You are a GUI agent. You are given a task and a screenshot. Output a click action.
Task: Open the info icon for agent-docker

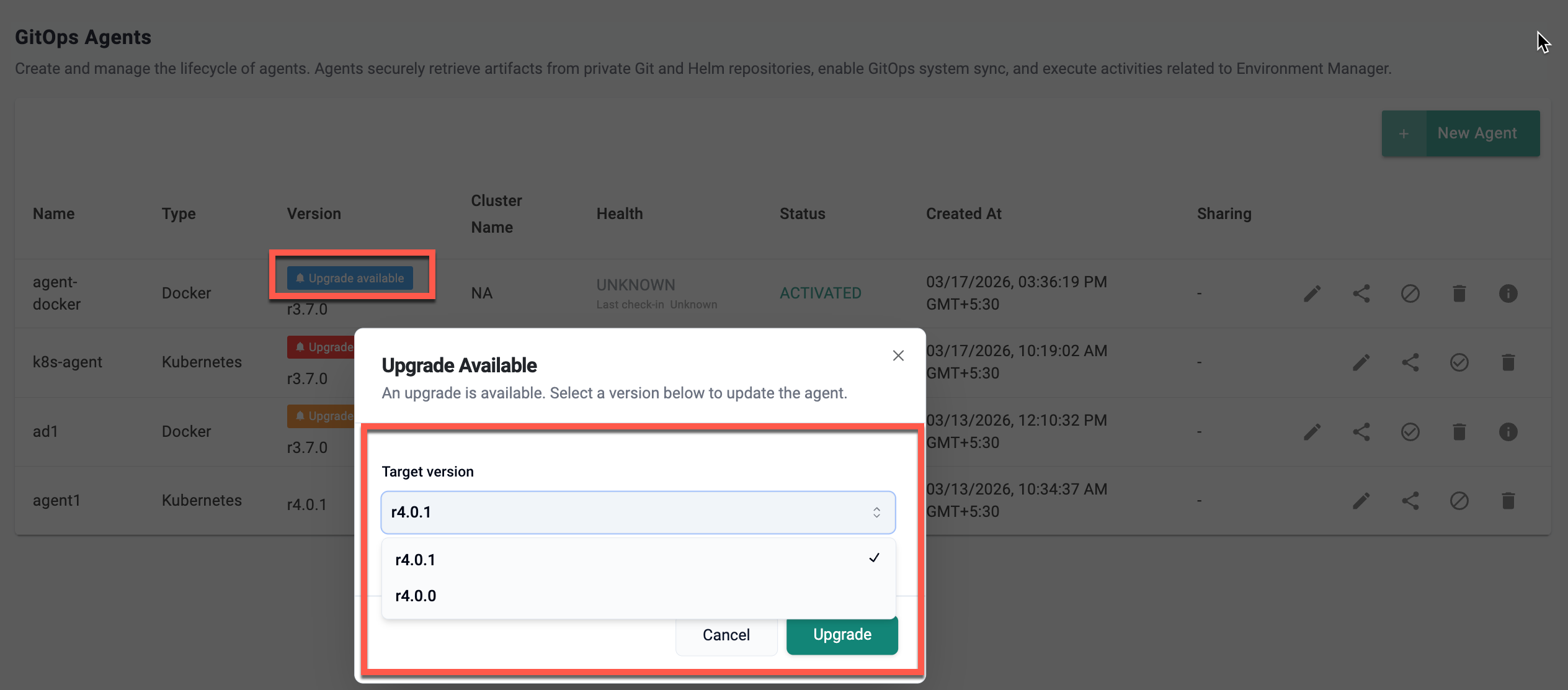click(x=1508, y=293)
